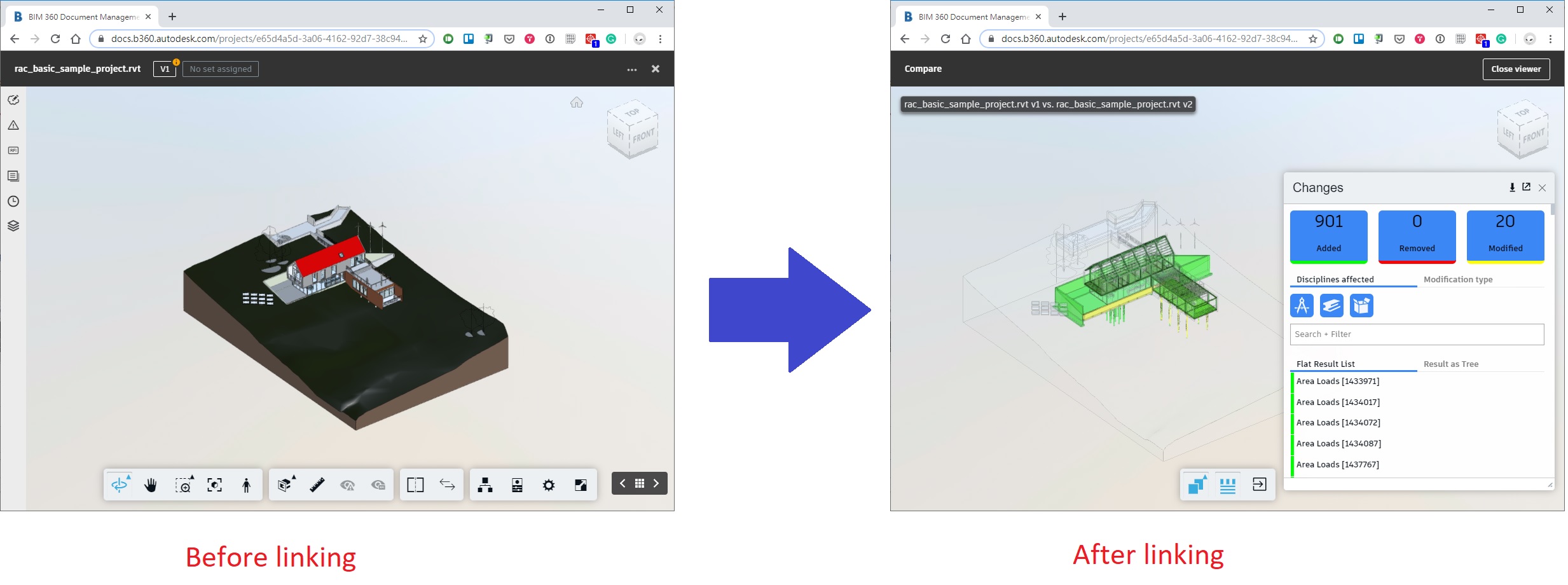Click the green indicator beside Area Loads [1433971]
The image size is (1568, 585).
(1293, 381)
